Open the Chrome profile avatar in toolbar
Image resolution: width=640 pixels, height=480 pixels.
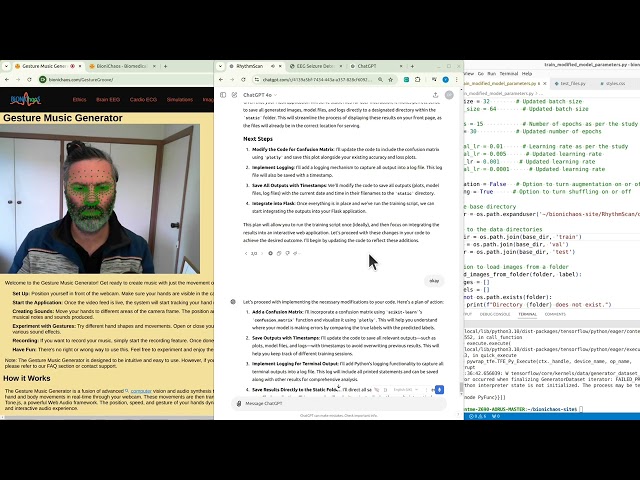pos(446,80)
